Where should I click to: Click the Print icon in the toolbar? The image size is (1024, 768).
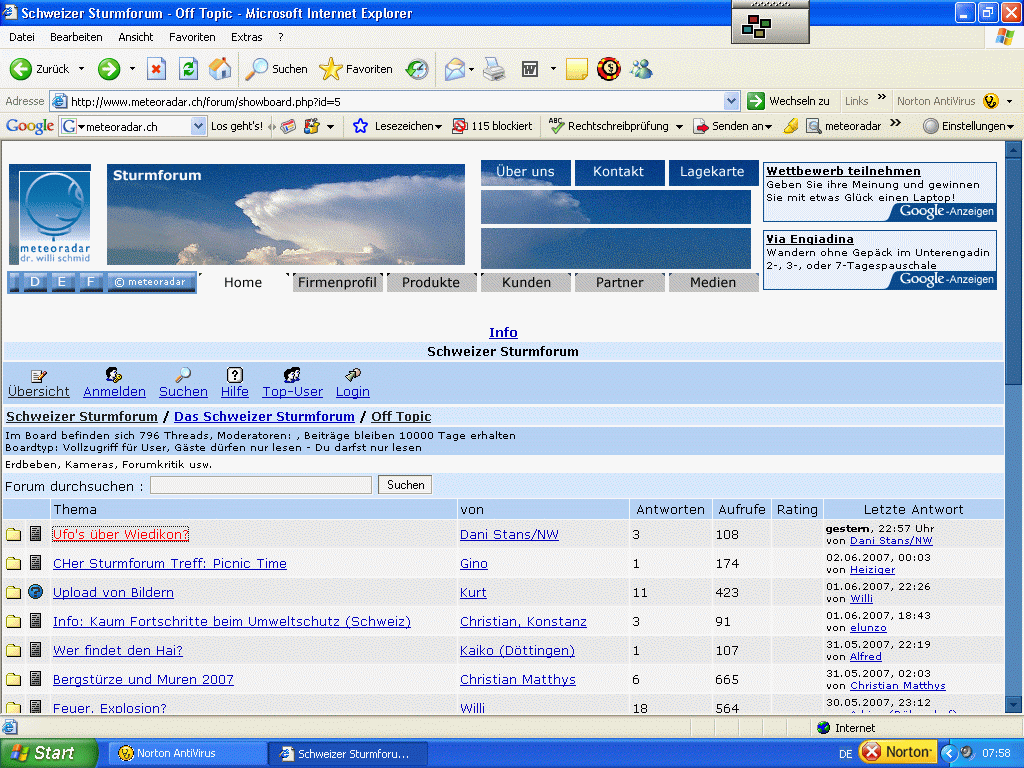[x=494, y=69]
